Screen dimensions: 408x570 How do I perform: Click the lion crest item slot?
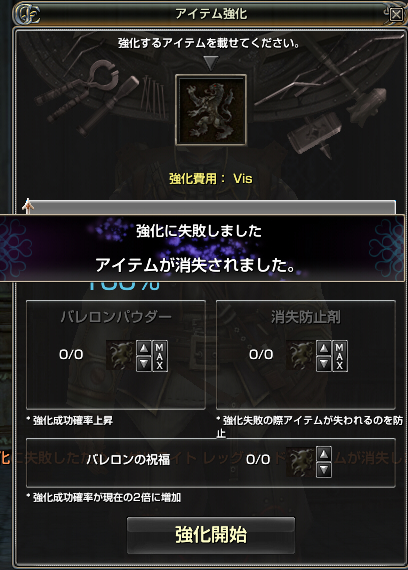[211, 110]
